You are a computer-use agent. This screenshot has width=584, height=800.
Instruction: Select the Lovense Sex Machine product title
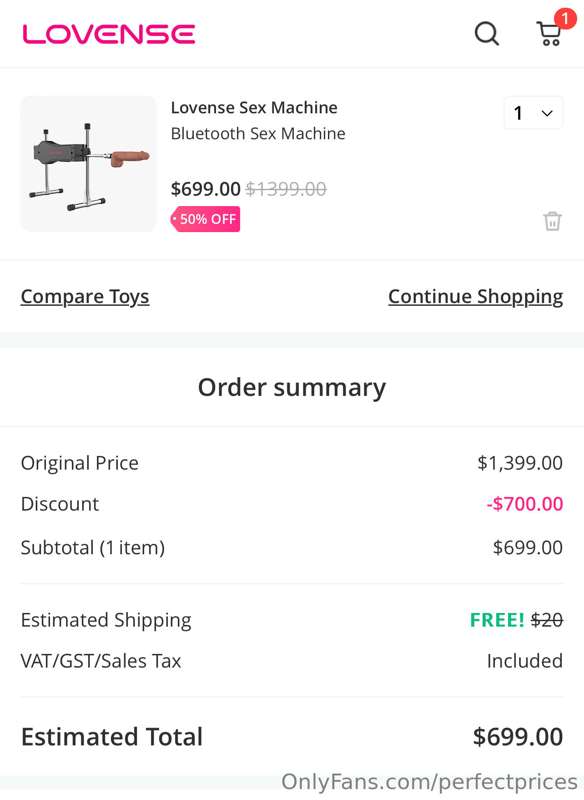click(x=254, y=107)
